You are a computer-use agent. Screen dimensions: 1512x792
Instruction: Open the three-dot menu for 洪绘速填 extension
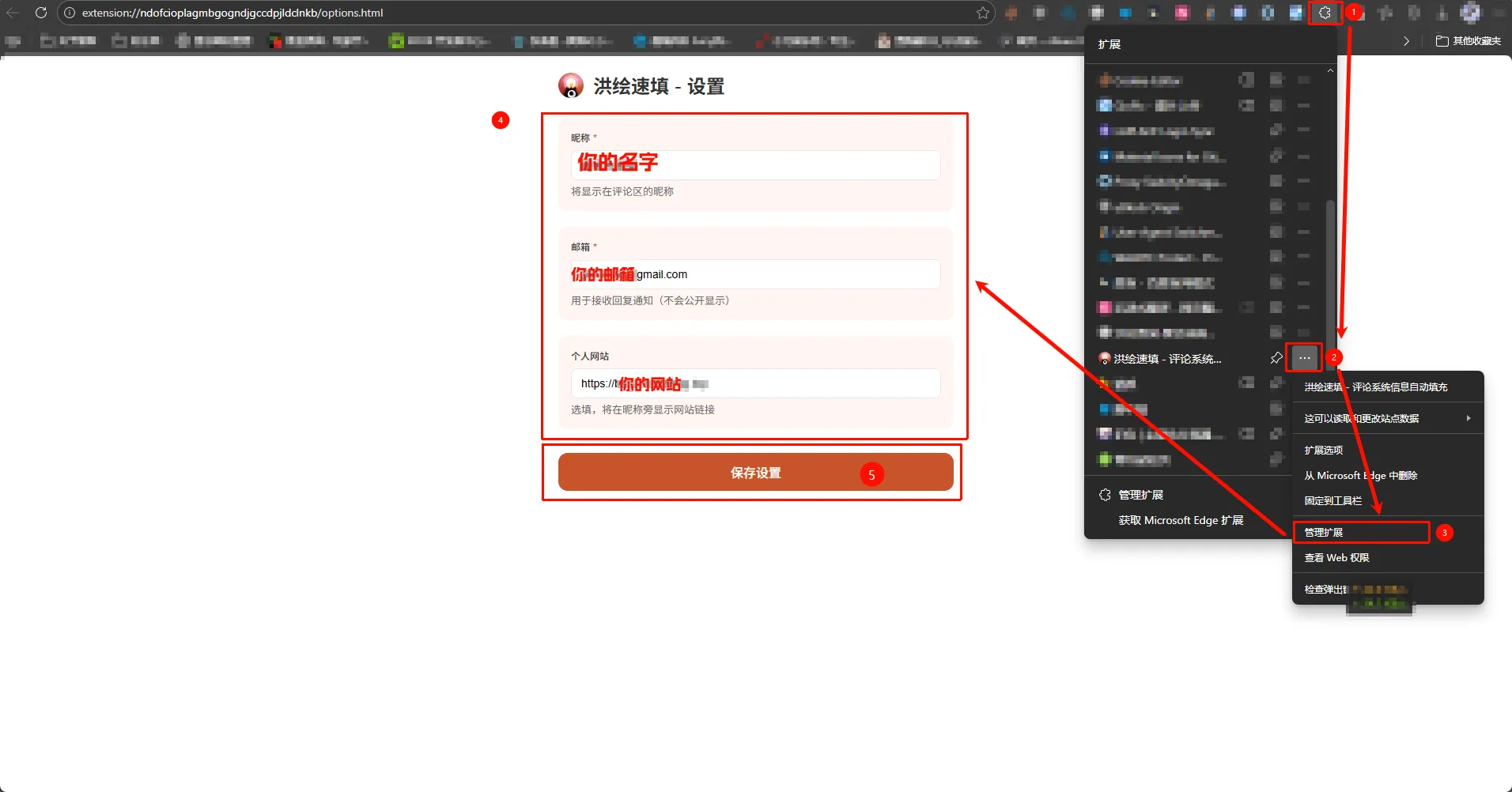tap(1304, 358)
